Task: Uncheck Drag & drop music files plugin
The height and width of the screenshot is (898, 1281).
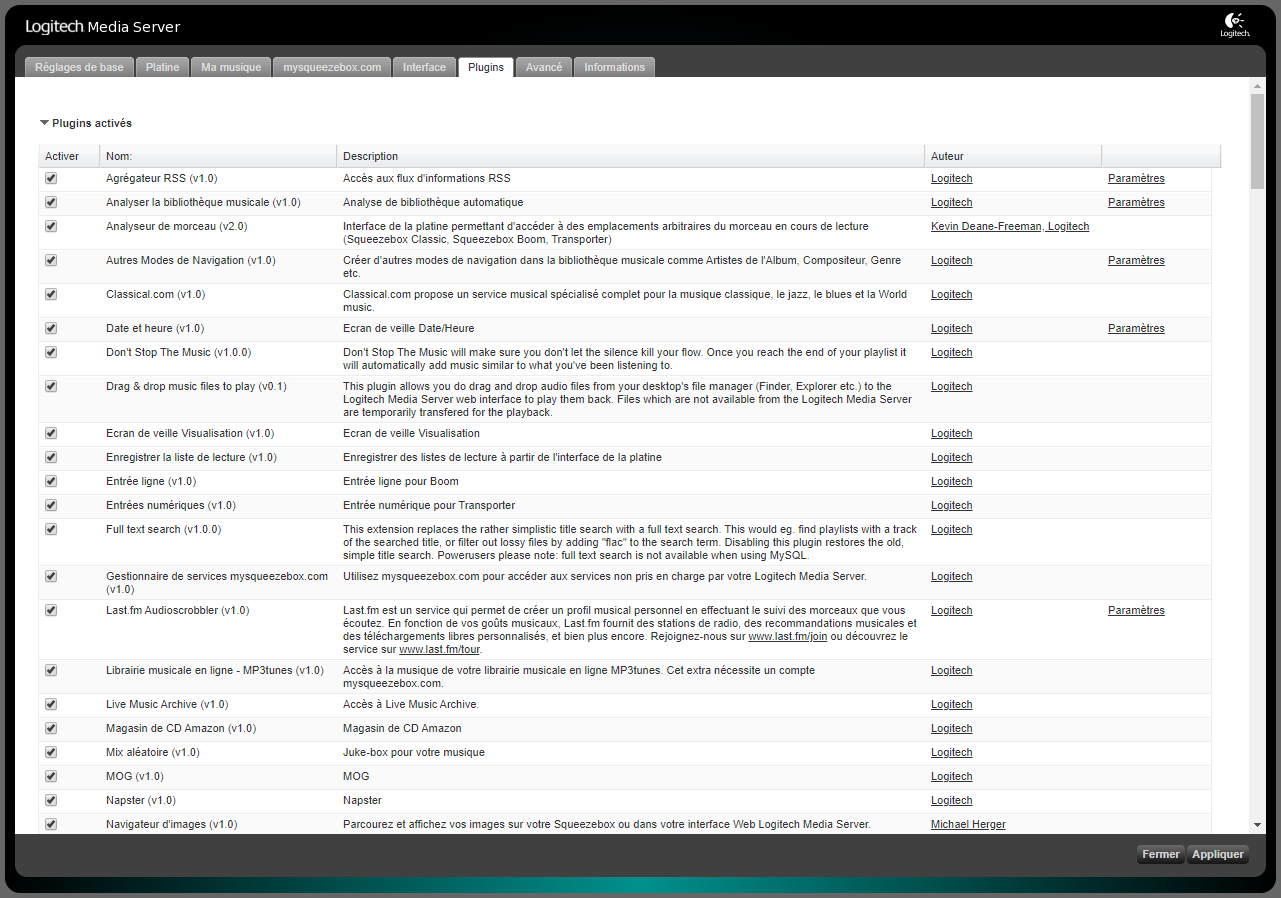Action: click(x=51, y=386)
